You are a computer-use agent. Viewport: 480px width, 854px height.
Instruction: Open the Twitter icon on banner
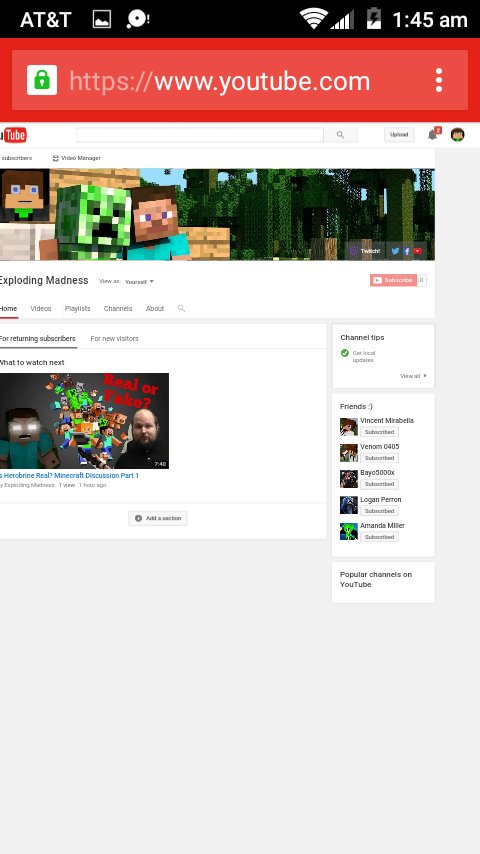(396, 251)
